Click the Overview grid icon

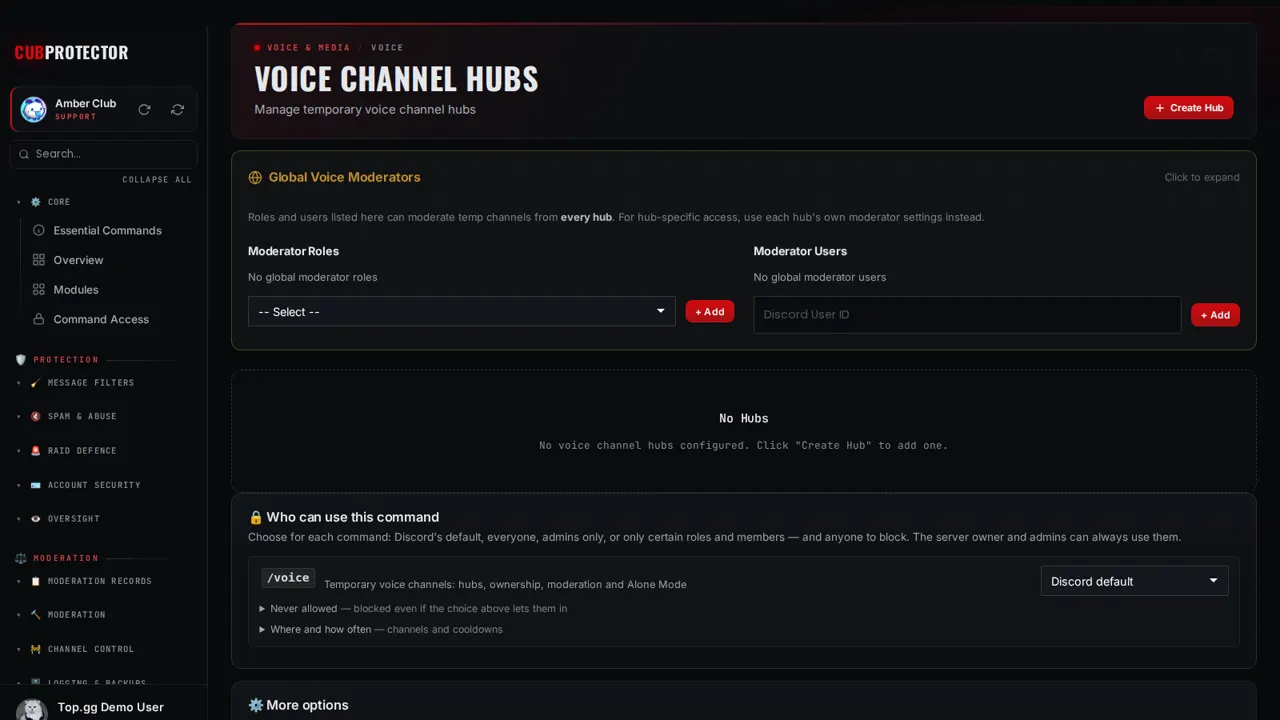[39, 260]
